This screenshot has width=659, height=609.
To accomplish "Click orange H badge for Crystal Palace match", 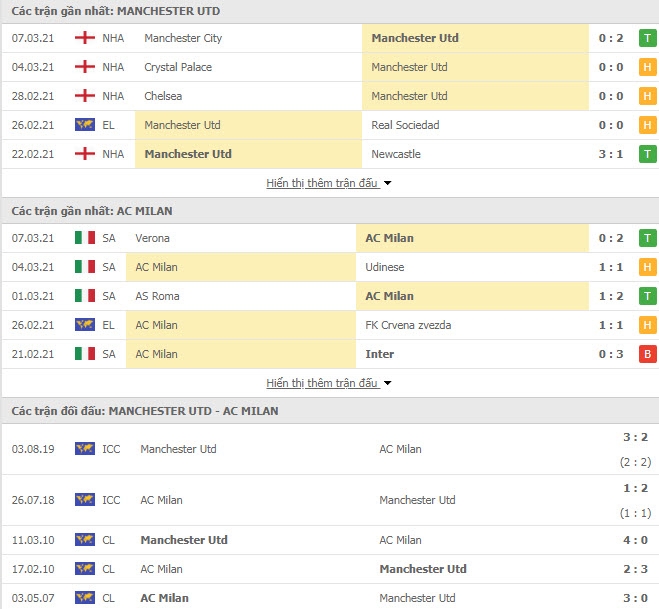I will pos(647,67).
